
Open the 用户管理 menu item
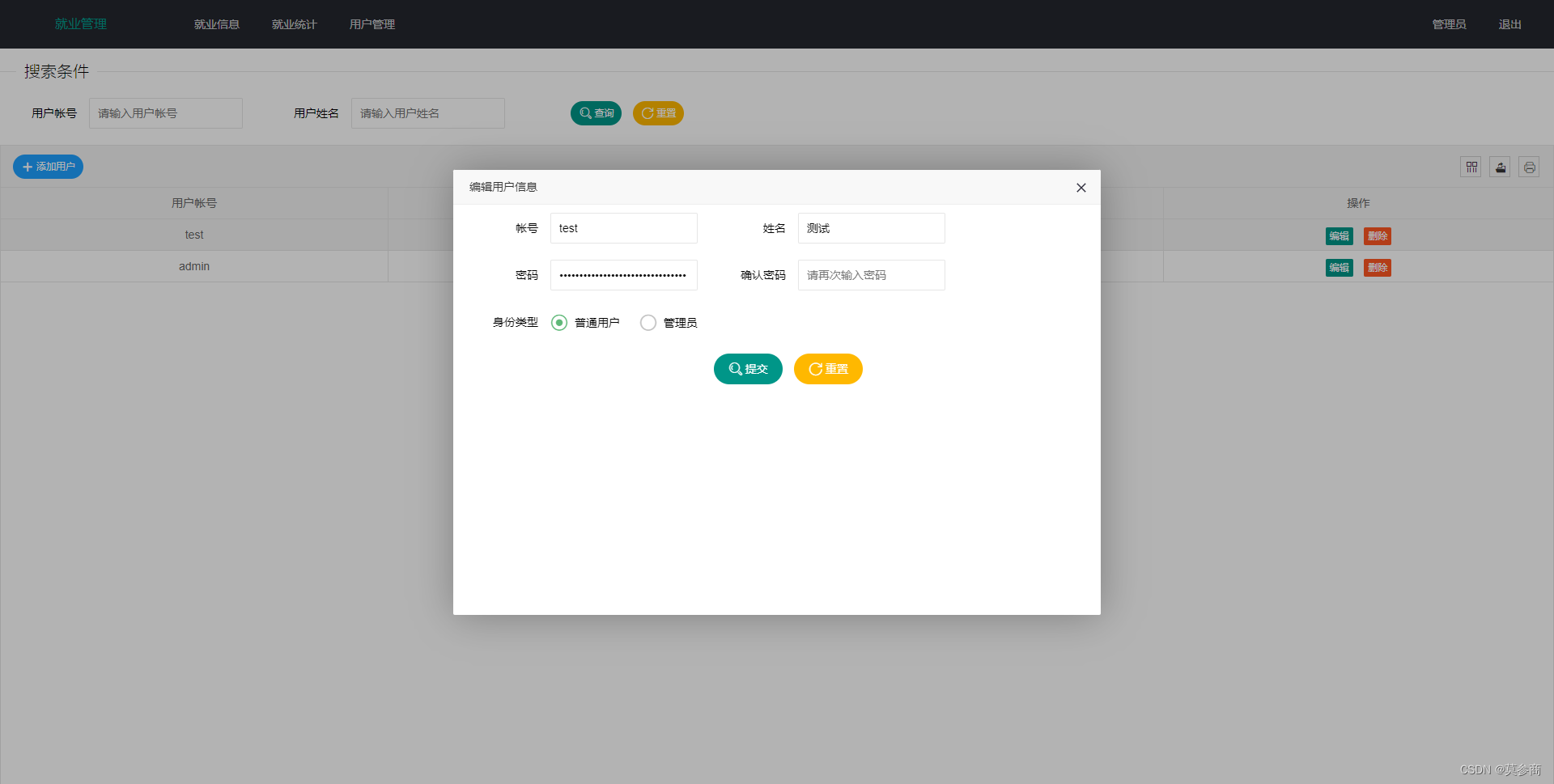coord(372,24)
